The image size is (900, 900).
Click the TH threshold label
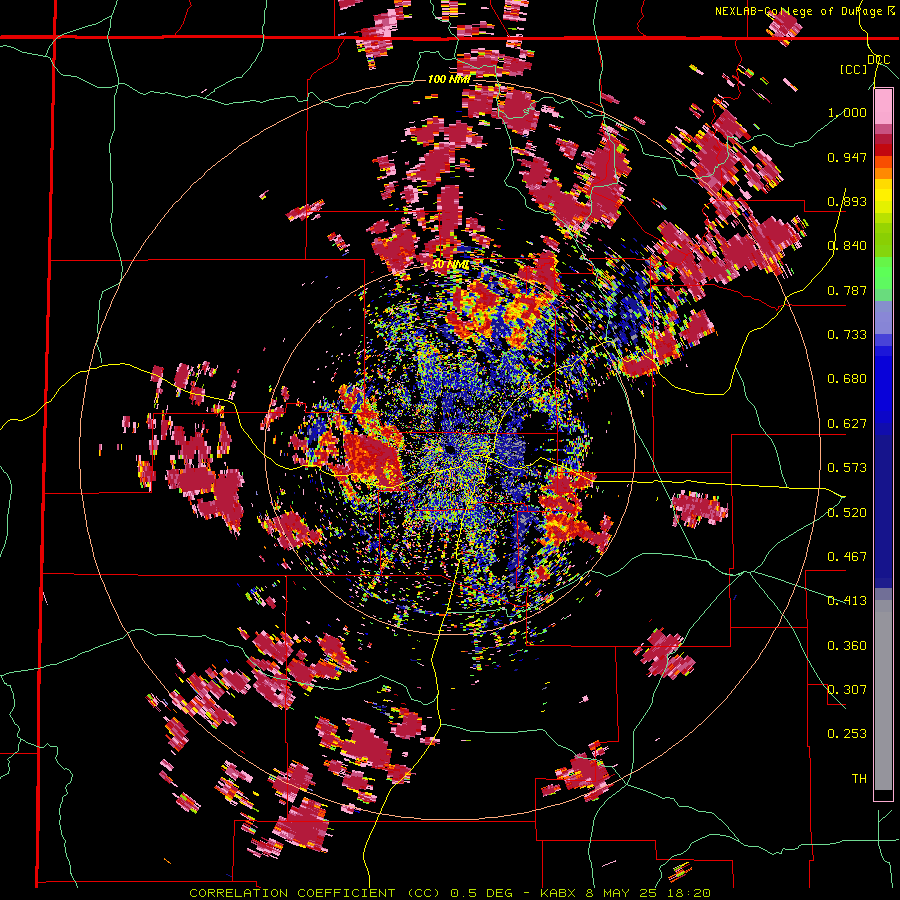859,779
